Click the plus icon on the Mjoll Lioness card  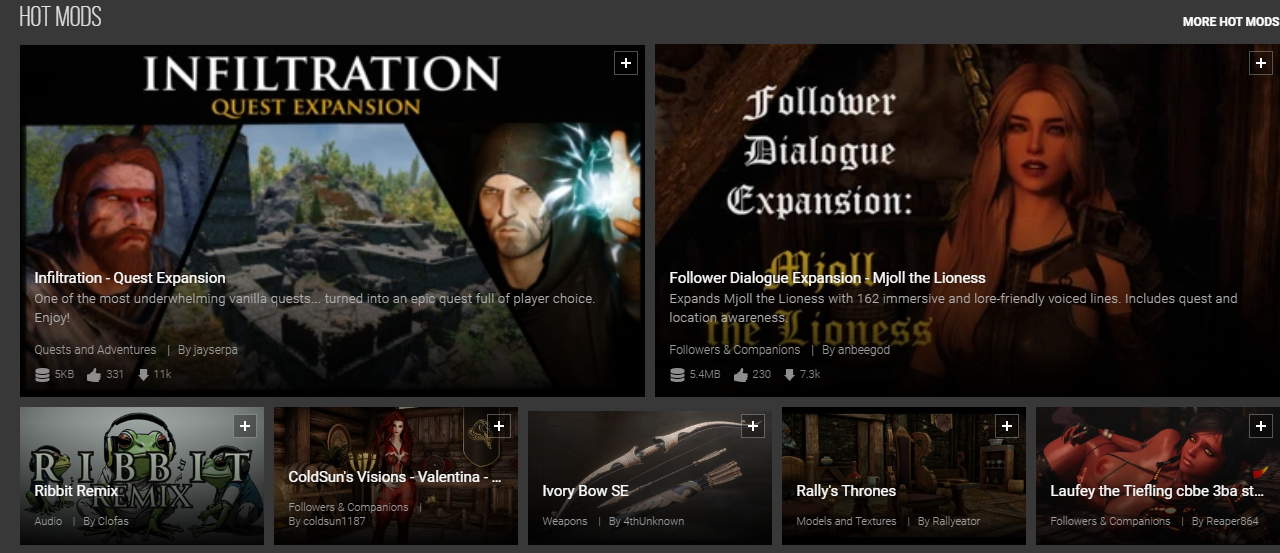pyautogui.click(x=1260, y=63)
